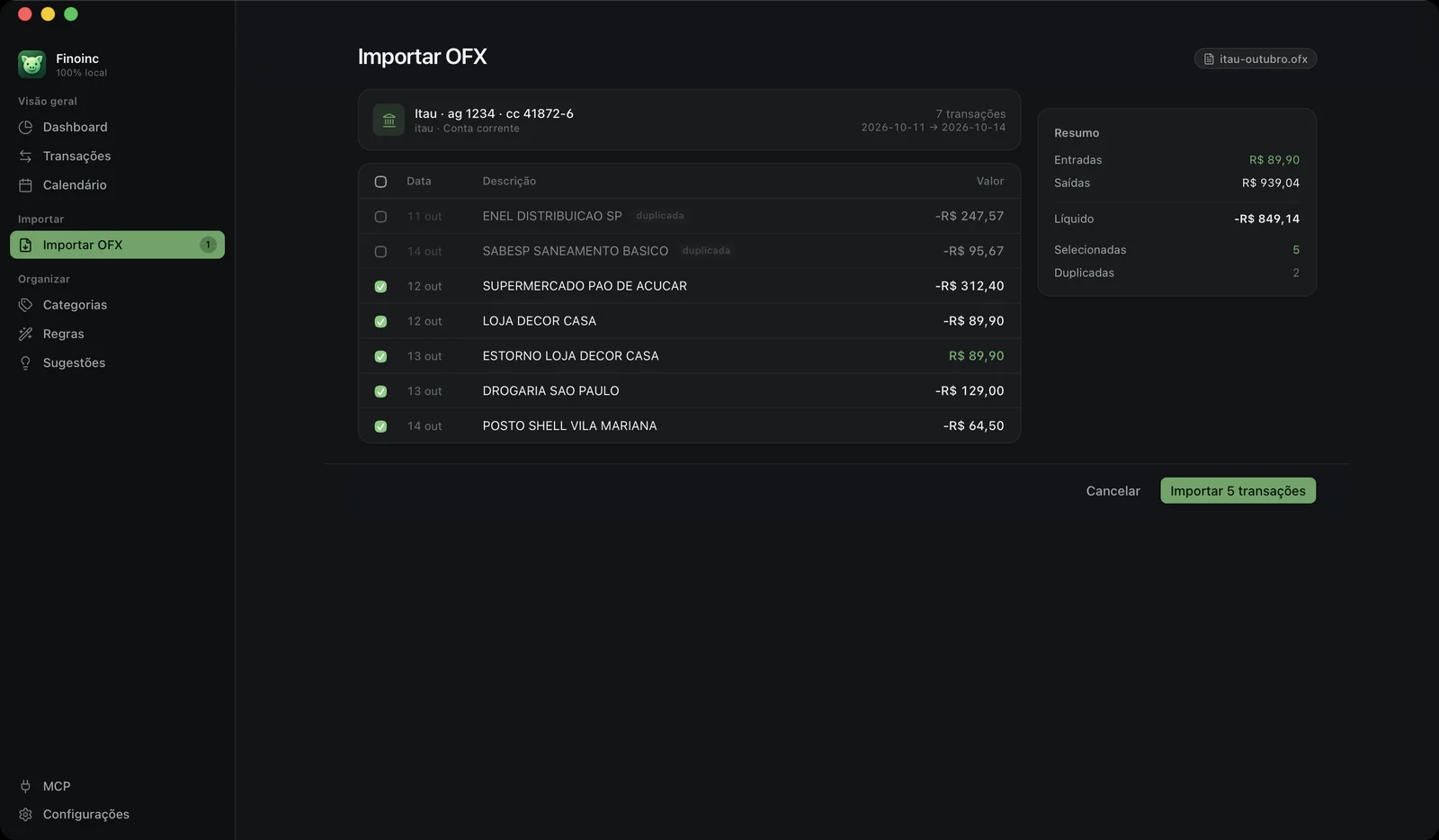Click the Data column header
1439x840 pixels.
(418, 182)
